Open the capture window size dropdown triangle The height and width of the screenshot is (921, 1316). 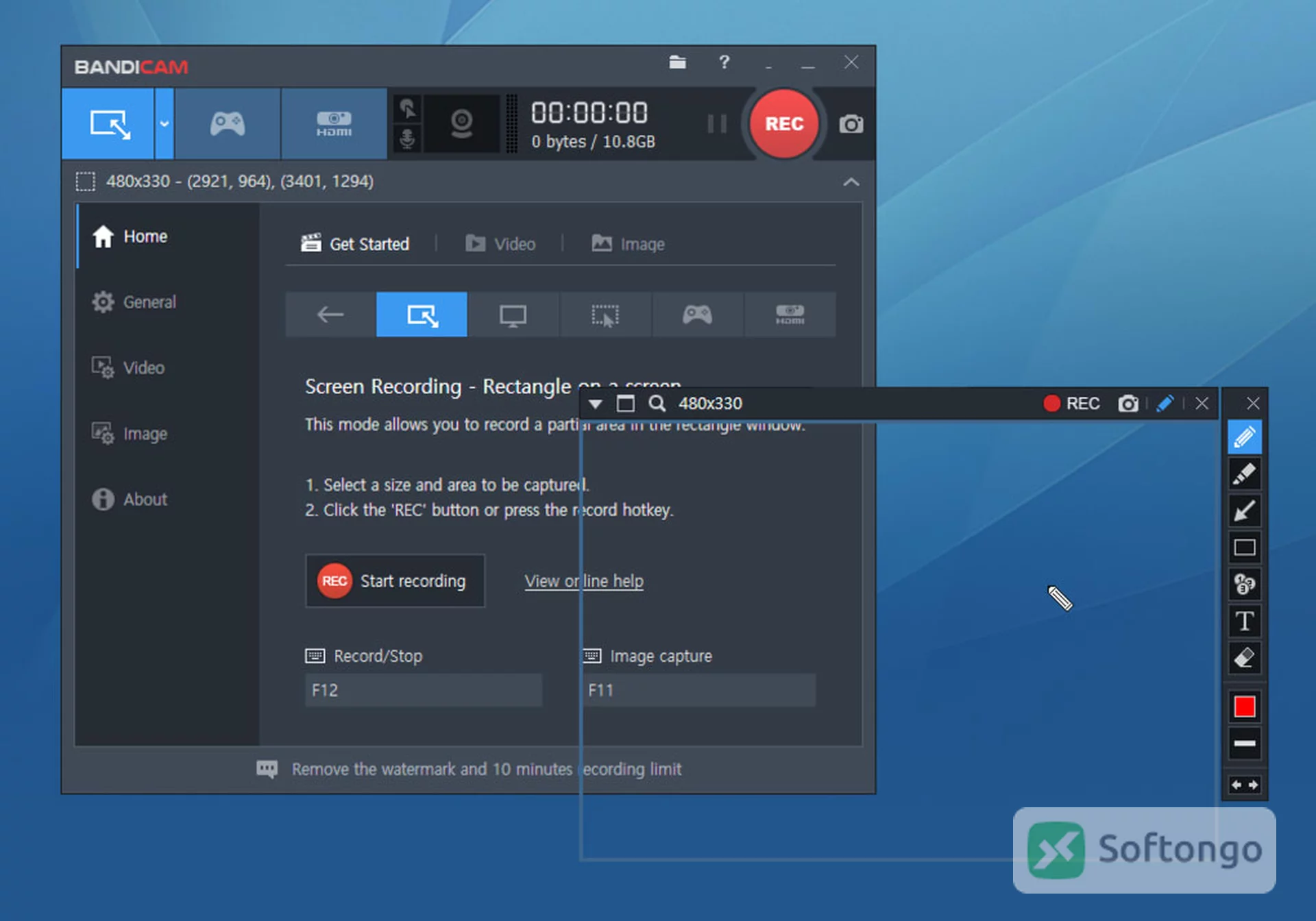(595, 404)
